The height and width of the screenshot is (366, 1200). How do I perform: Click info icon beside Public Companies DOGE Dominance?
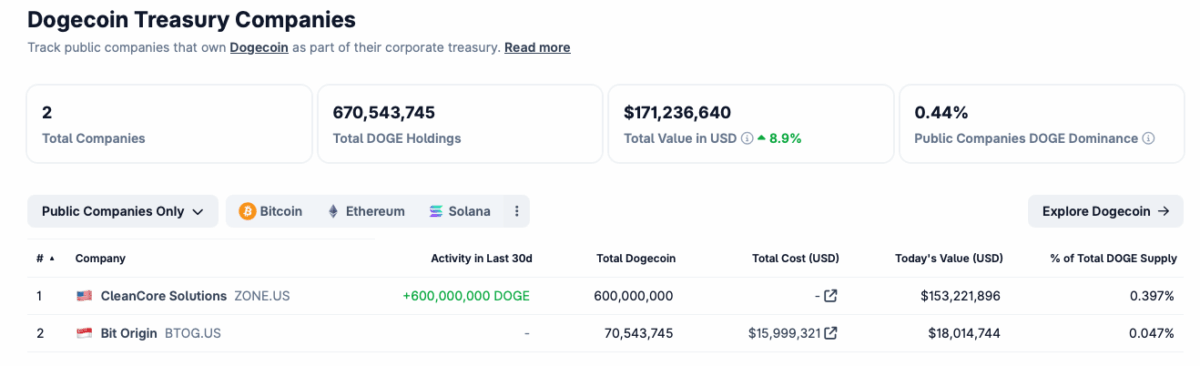pos(1149,139)
